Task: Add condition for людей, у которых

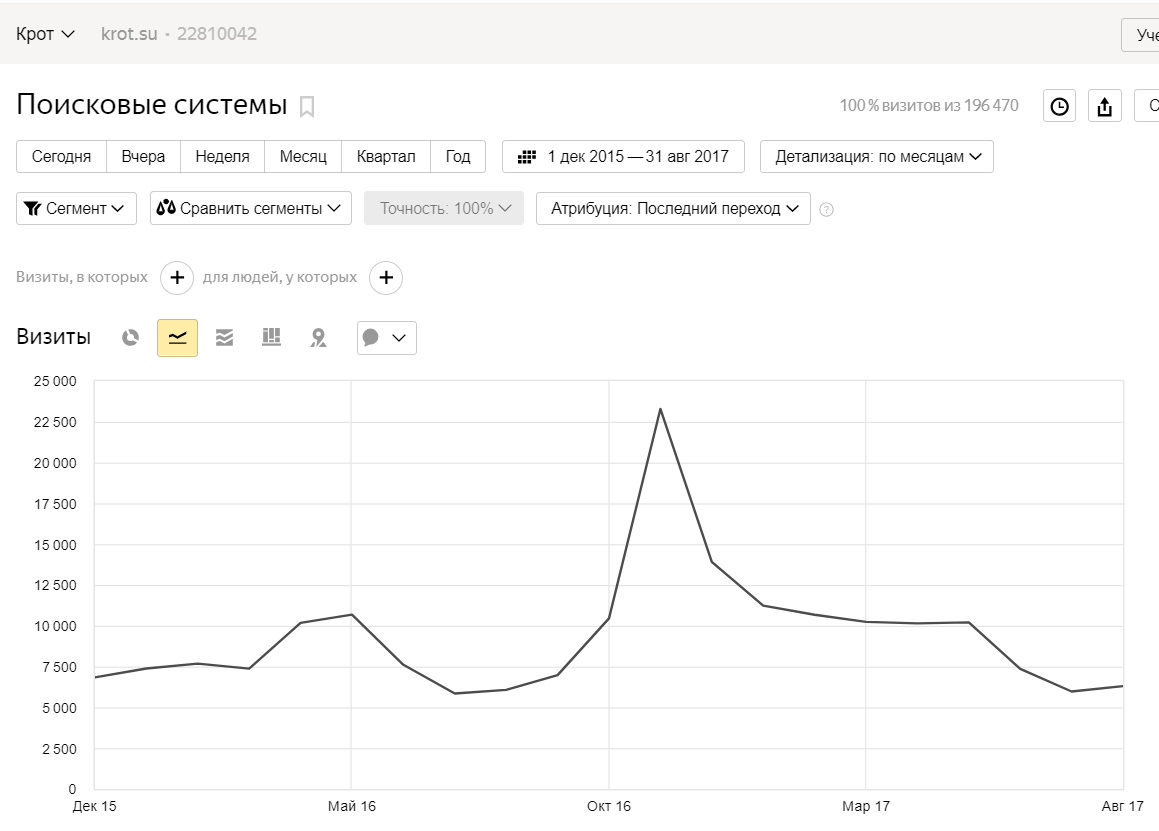Action: [386, 278]
